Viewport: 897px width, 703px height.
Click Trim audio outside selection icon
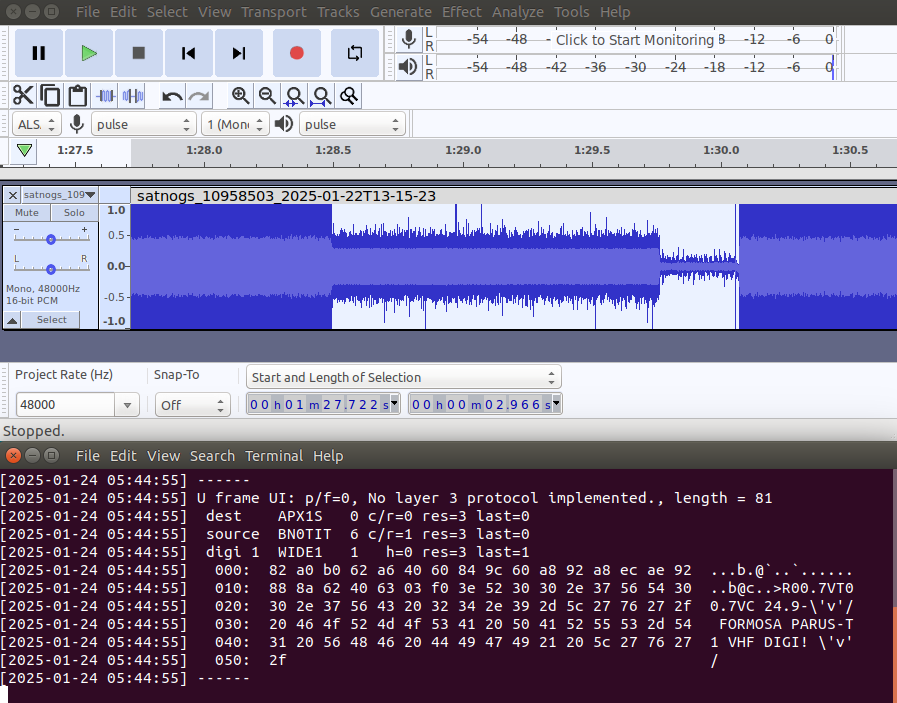(105, 96)
